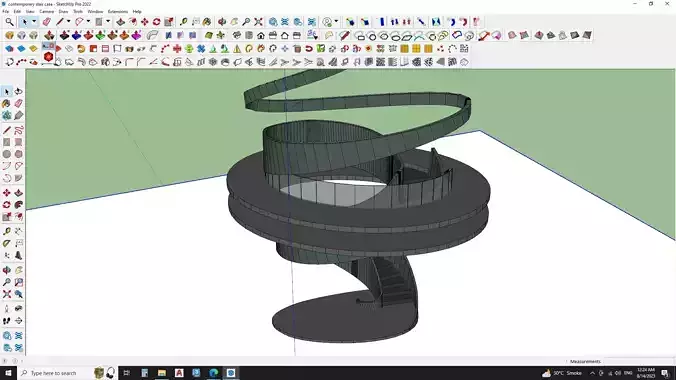Click the highlighted red hexagon extension icon

pos(48,57)
